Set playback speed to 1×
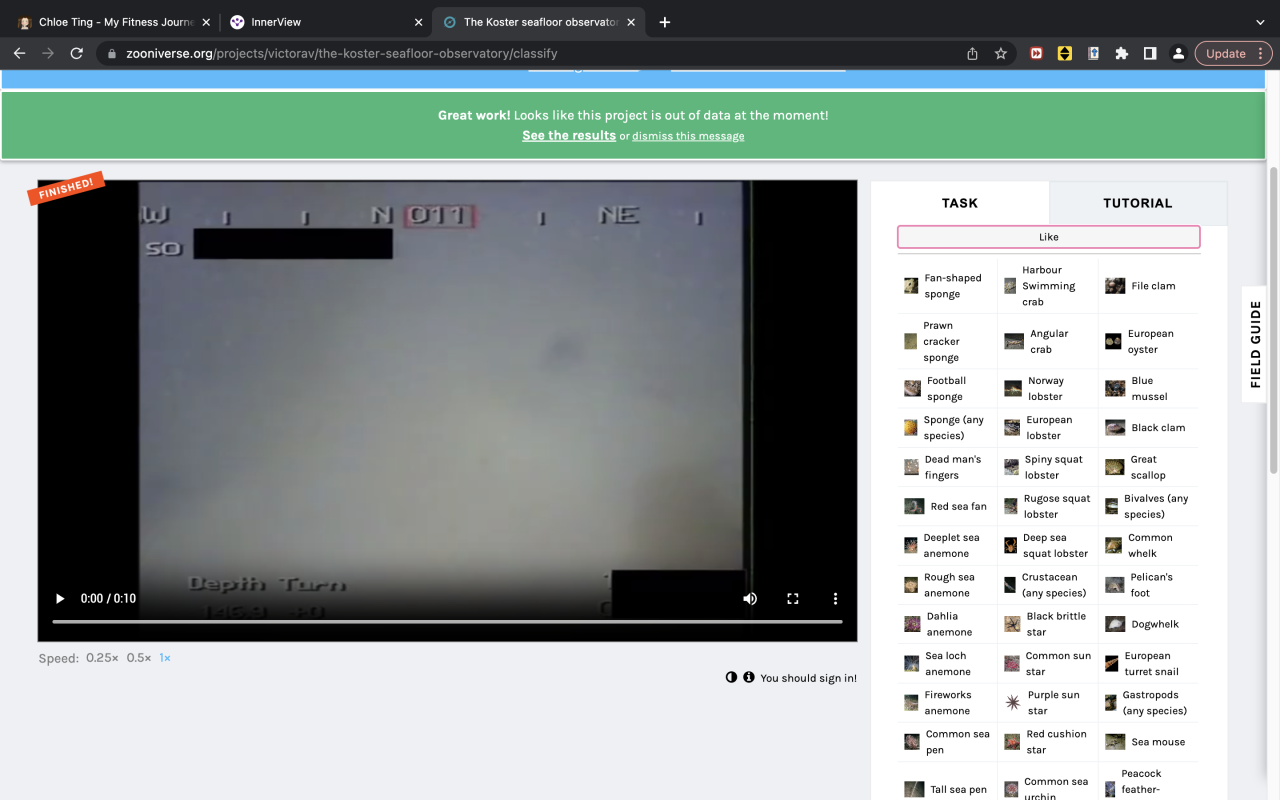The height and width of the screenshot is (800, 1280). click(165, 658)
